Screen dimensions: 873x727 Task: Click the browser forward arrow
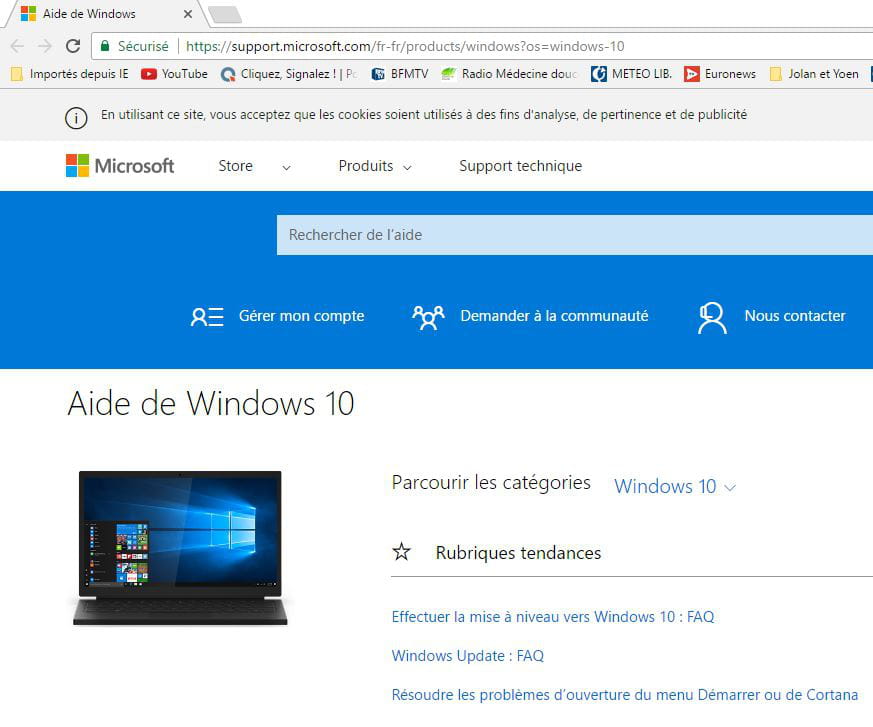tap(45, 46)
